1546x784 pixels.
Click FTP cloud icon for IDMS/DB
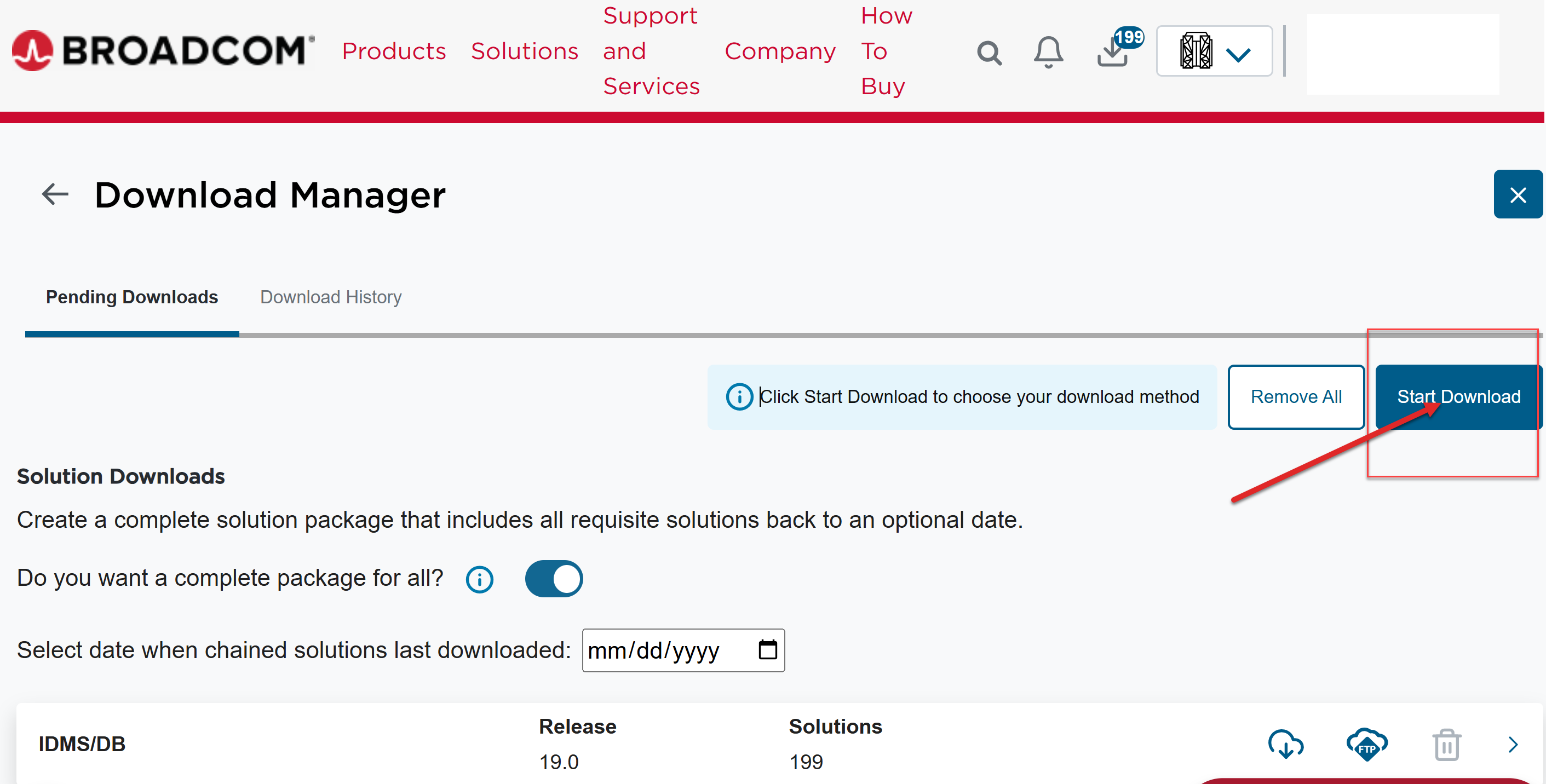coord(1366,744)
